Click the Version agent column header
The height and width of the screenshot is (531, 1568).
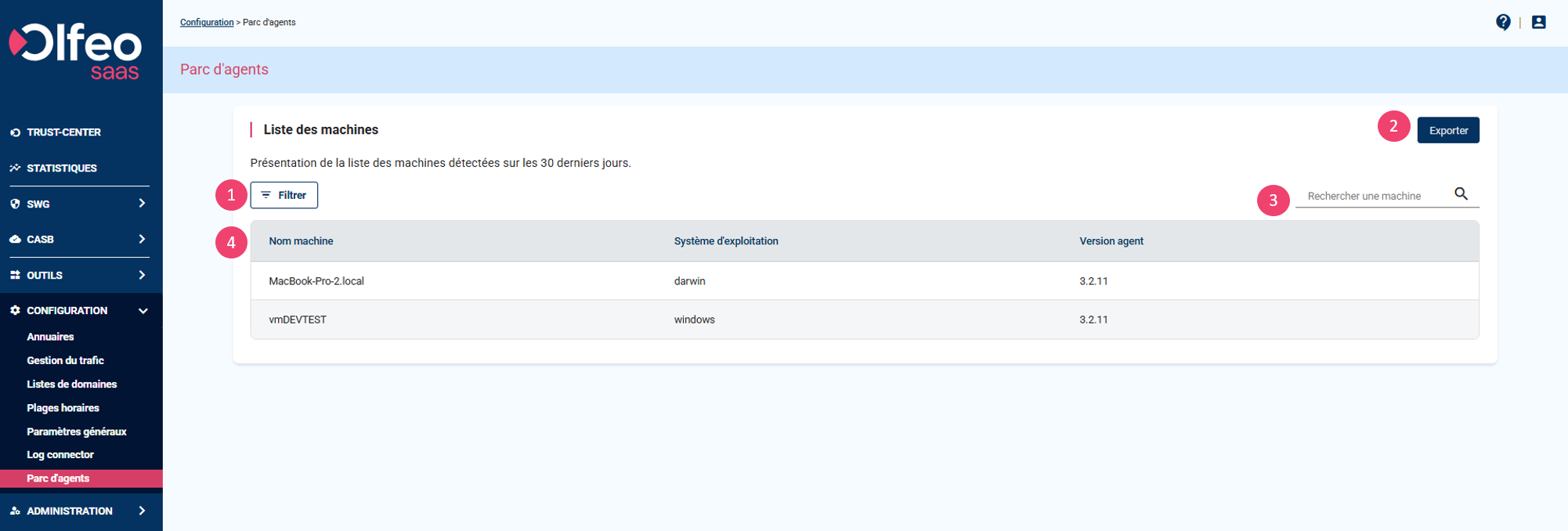click(1111, 241)
